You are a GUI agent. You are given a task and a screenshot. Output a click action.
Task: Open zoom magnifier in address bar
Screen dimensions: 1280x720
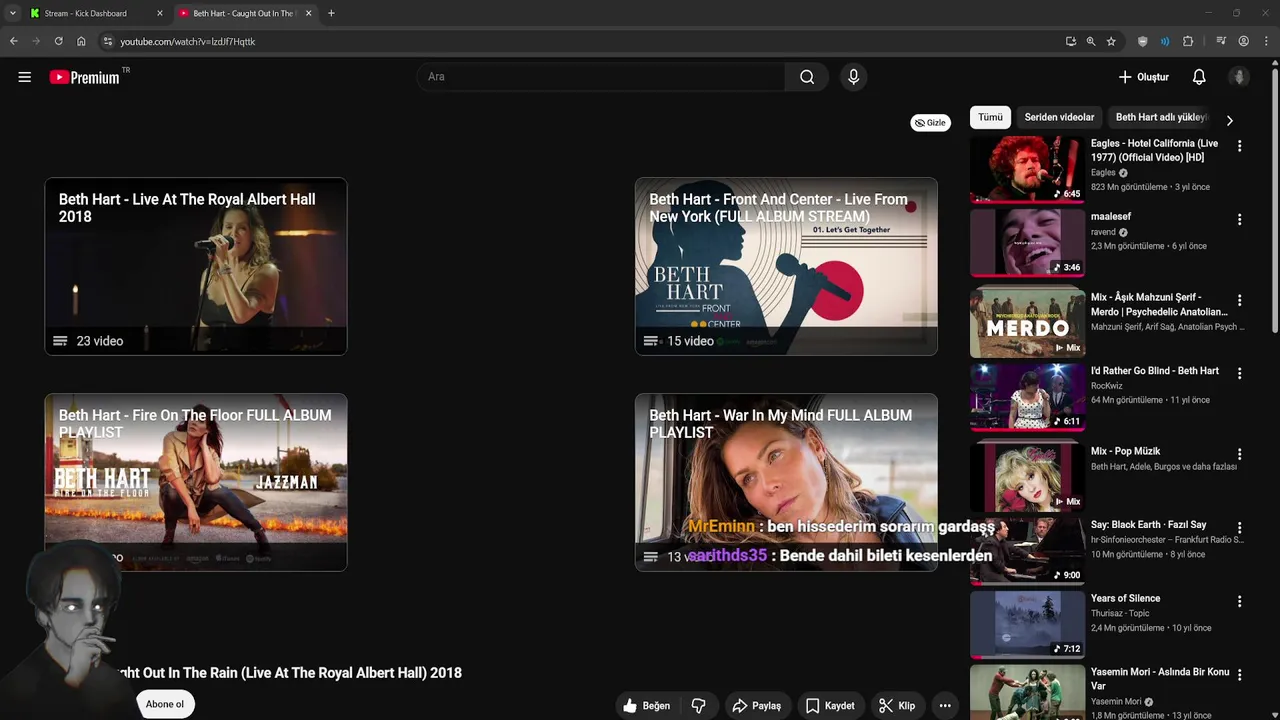click(x=1091, y=41)
